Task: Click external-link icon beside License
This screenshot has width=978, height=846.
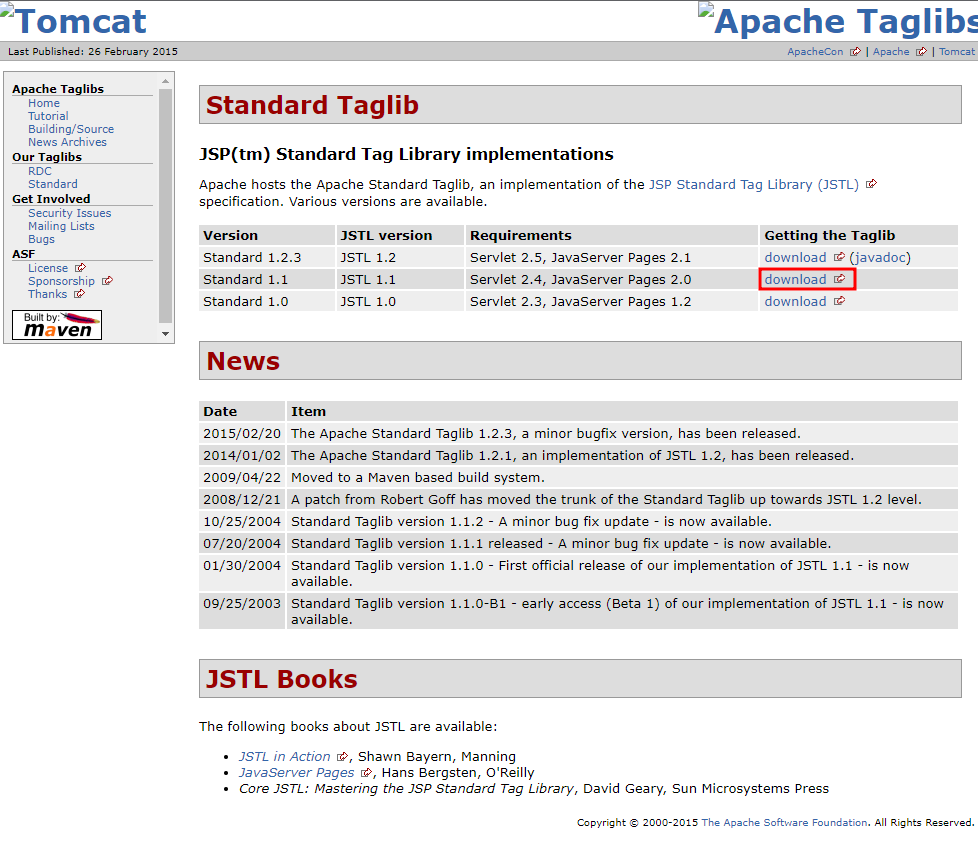Action: [80, 268]
